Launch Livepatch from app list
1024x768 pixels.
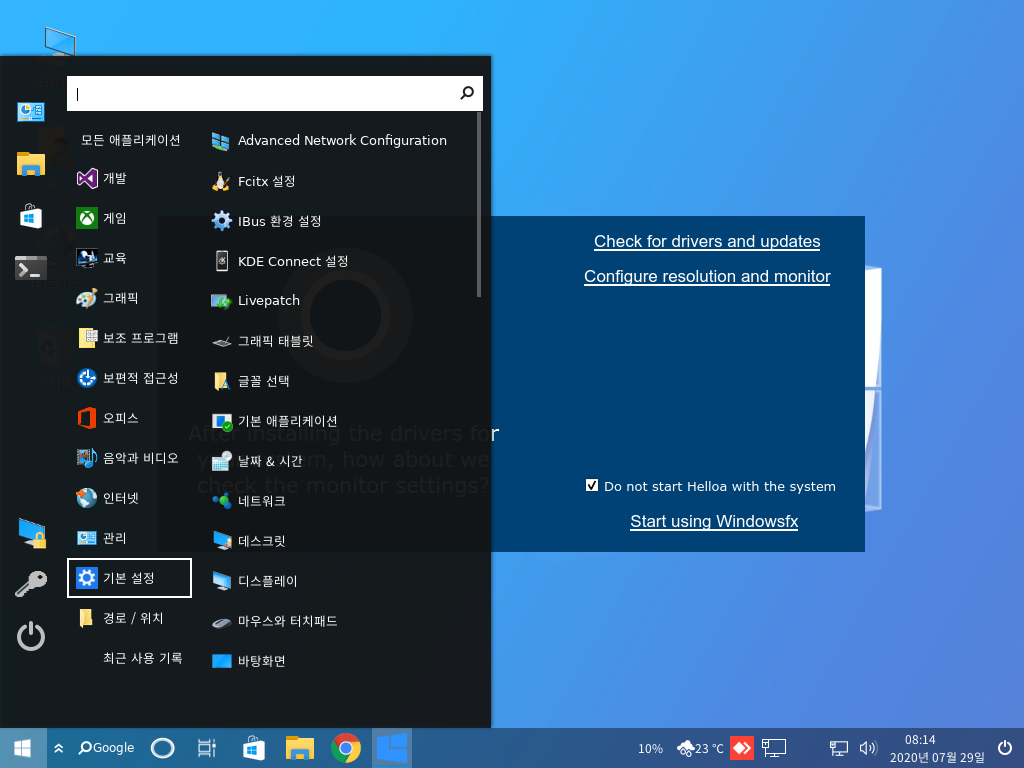(x=256, y=300)
